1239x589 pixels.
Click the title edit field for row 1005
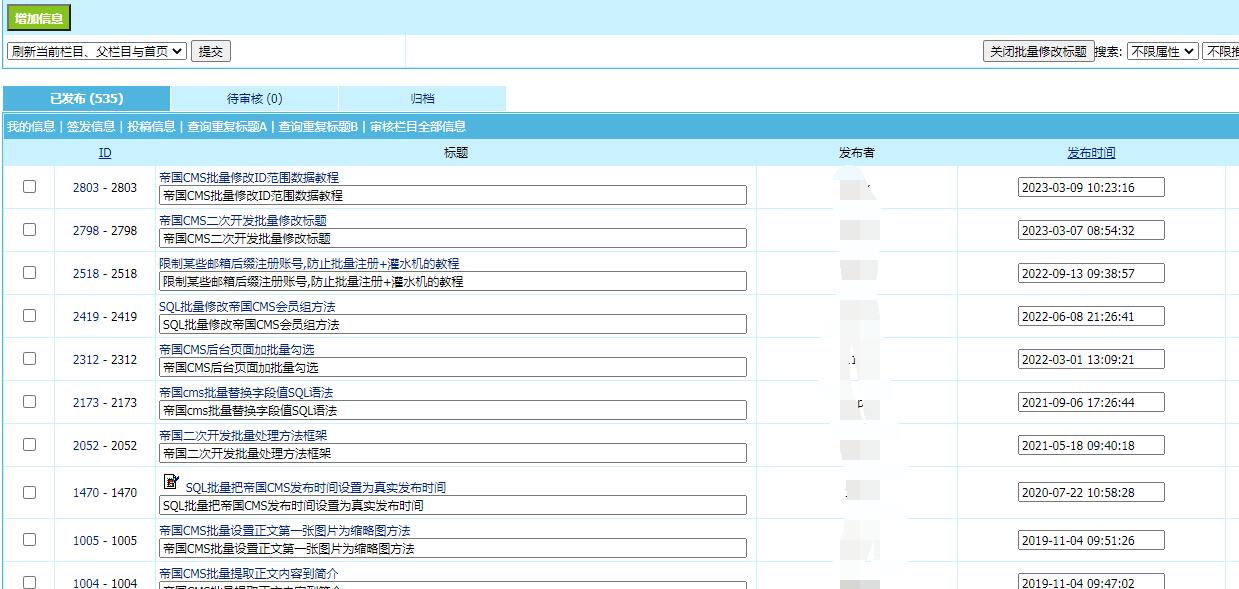coord(453,548)
